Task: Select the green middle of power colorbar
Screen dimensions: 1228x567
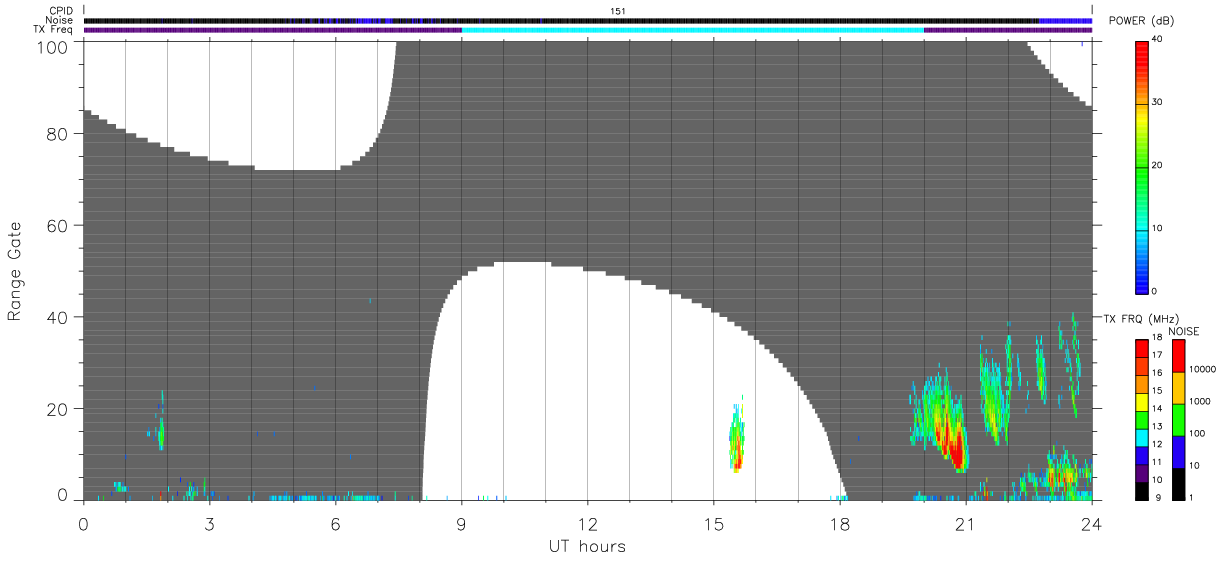Action: click(x=1142, y=175)
